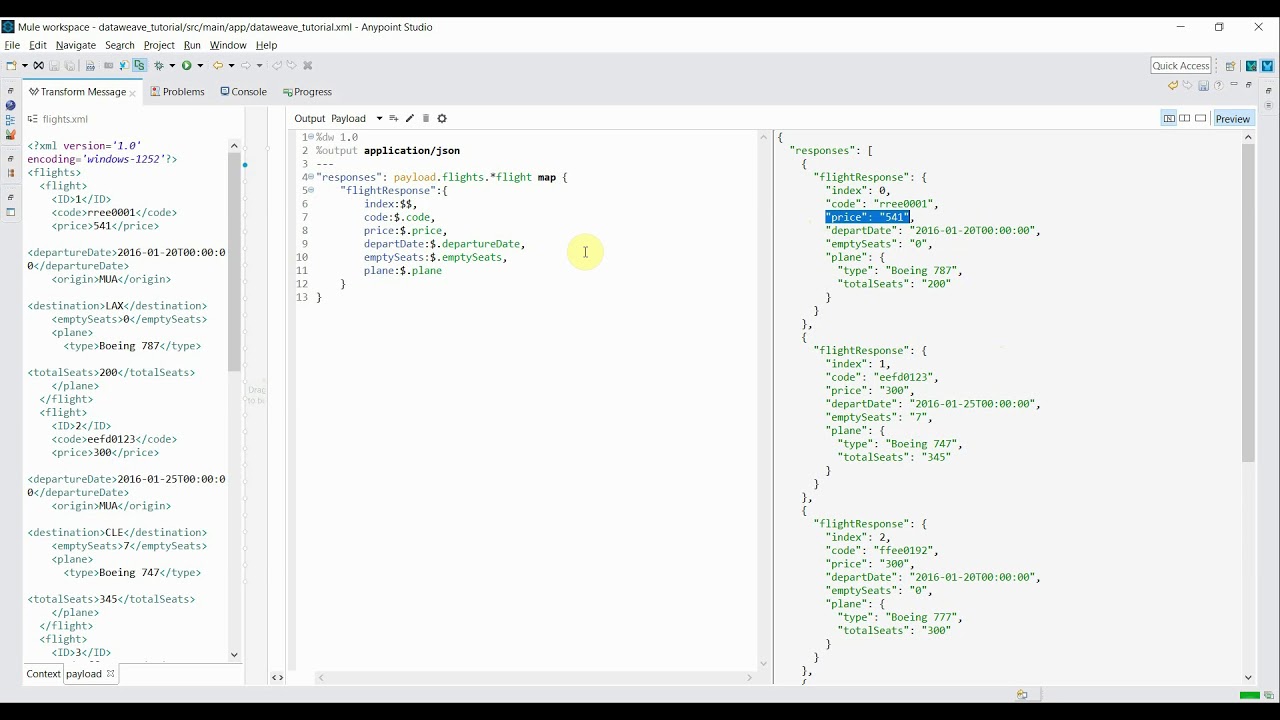Minimize the Transform Message view
This screenshot has height=720, width=1280.
1234,86
